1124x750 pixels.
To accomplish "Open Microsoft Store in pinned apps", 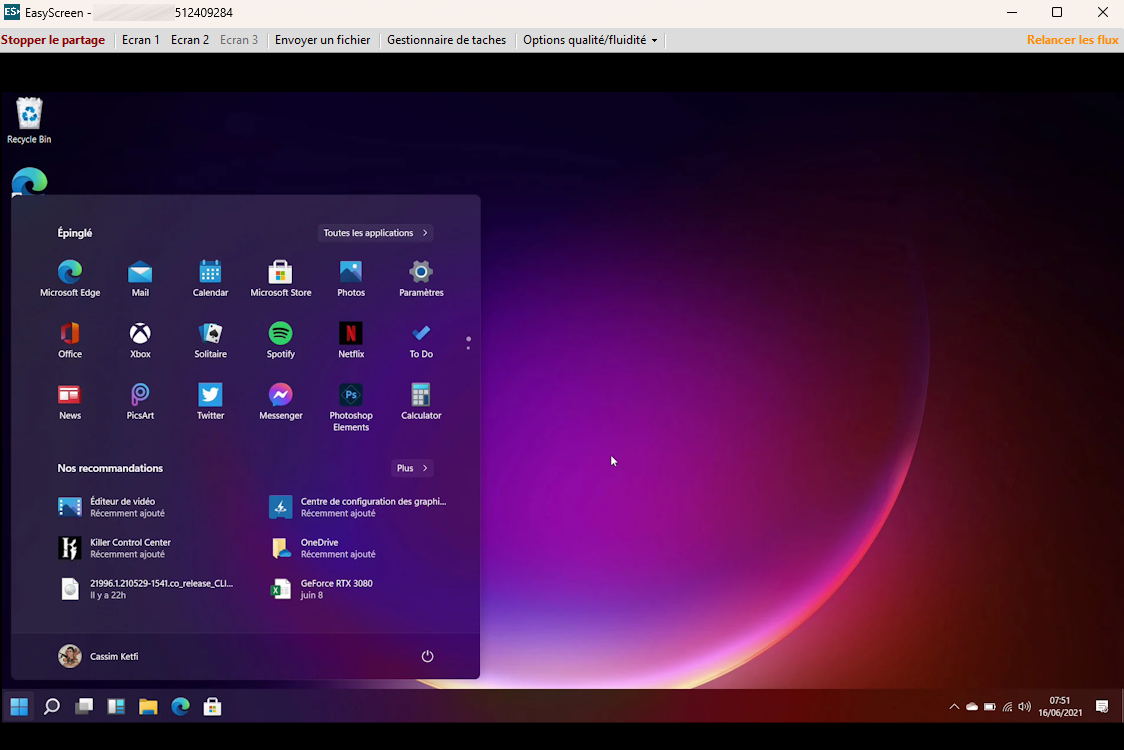I will coord(280,278).
